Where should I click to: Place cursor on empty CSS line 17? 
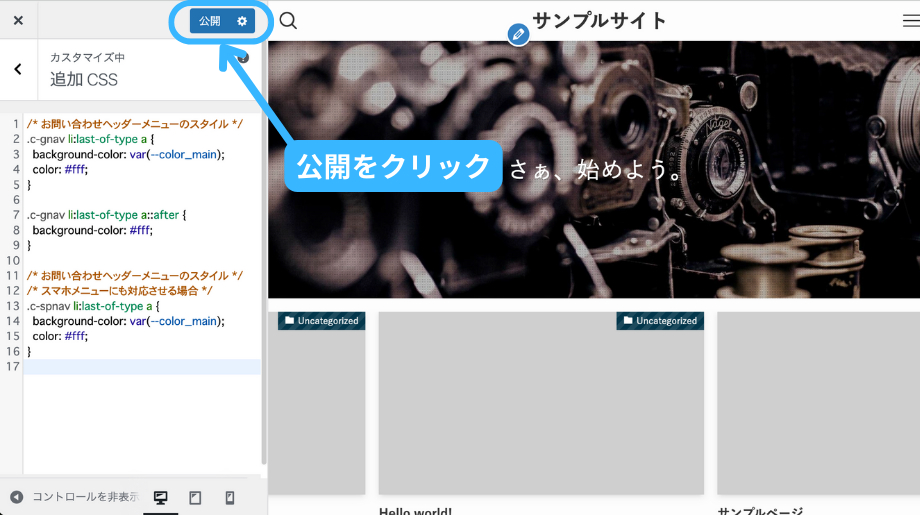pyautogui.click(x=140, y=367)
